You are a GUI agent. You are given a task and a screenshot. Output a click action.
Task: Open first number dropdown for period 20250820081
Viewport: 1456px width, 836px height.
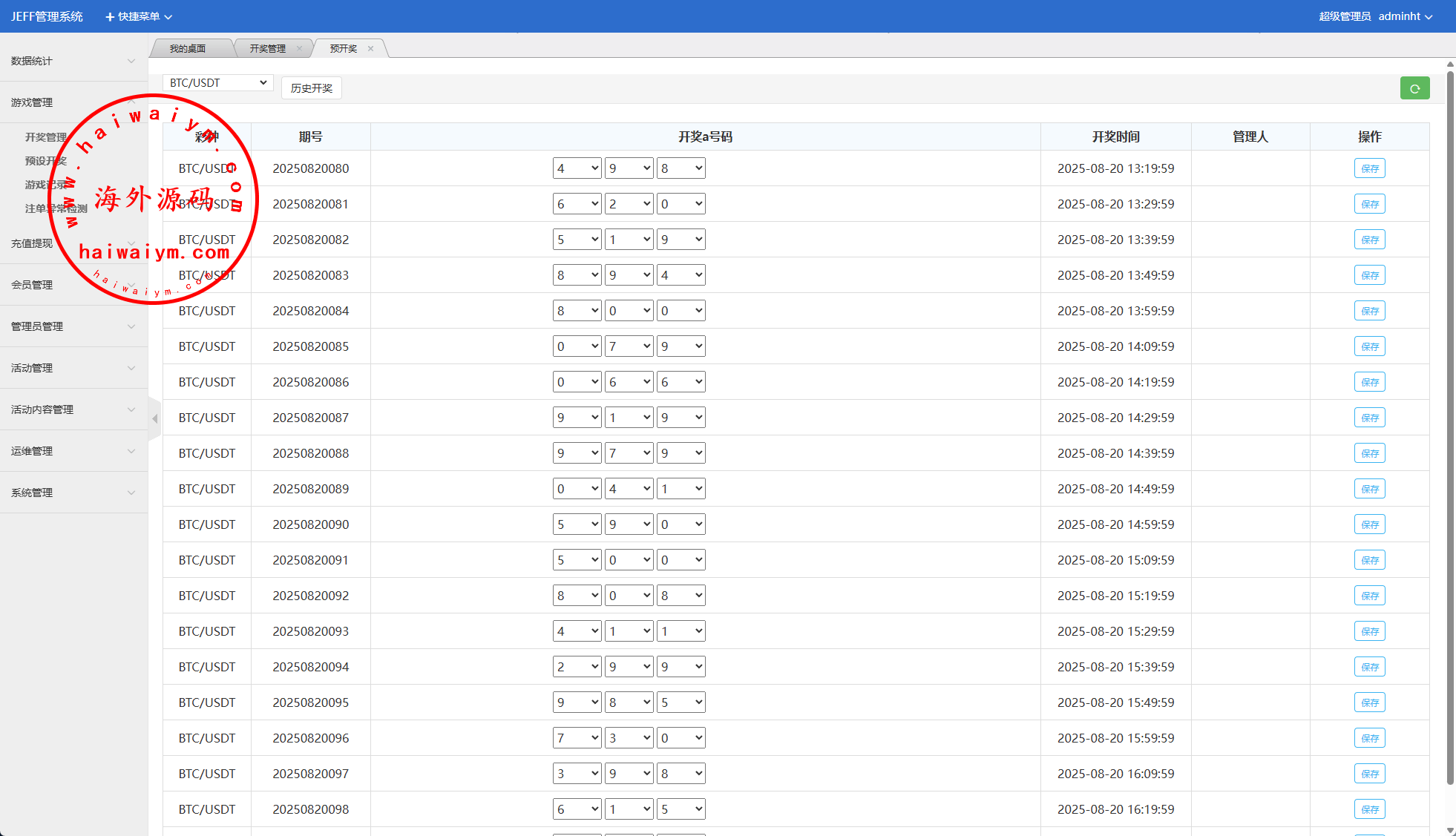577,204
